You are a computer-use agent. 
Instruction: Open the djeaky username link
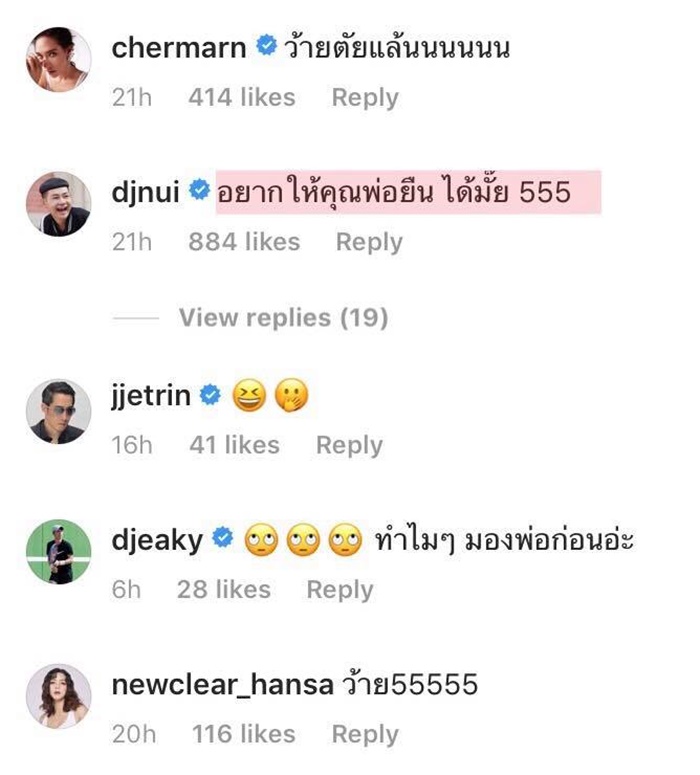[x=157, y=541]
